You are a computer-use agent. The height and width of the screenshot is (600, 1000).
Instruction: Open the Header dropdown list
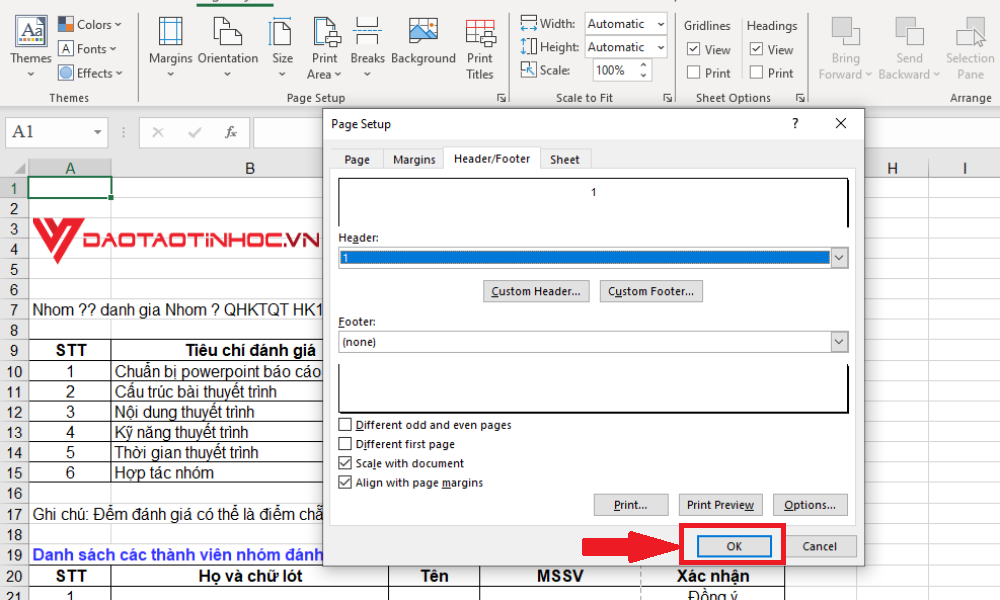tap(839, 257)
